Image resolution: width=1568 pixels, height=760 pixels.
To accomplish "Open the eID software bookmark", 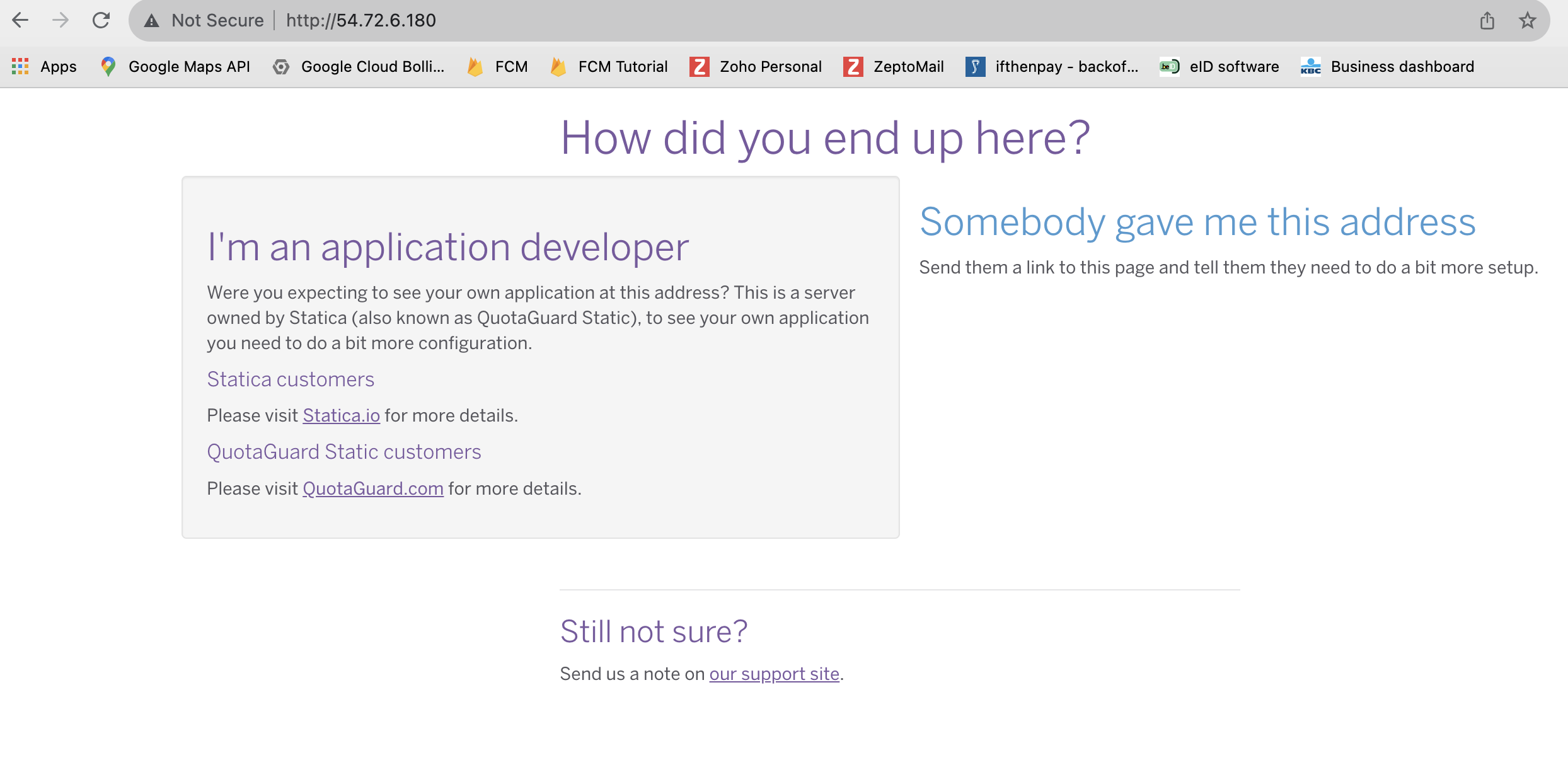I will coord(1219,66).
